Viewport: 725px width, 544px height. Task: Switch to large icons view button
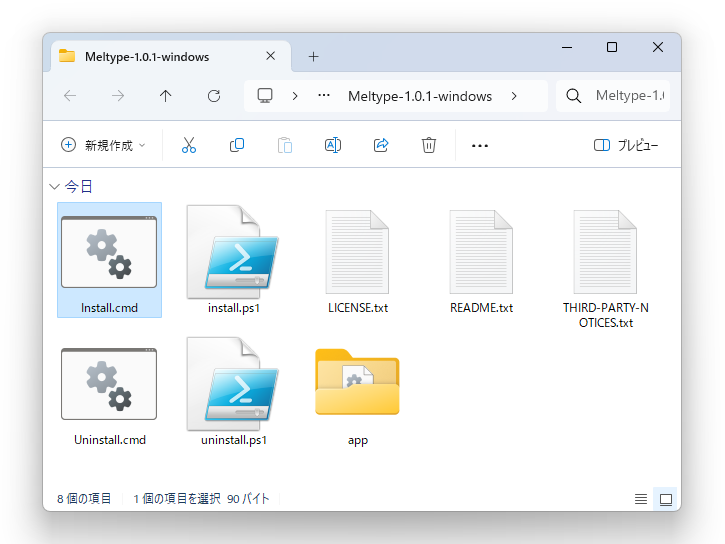(666, 499)
